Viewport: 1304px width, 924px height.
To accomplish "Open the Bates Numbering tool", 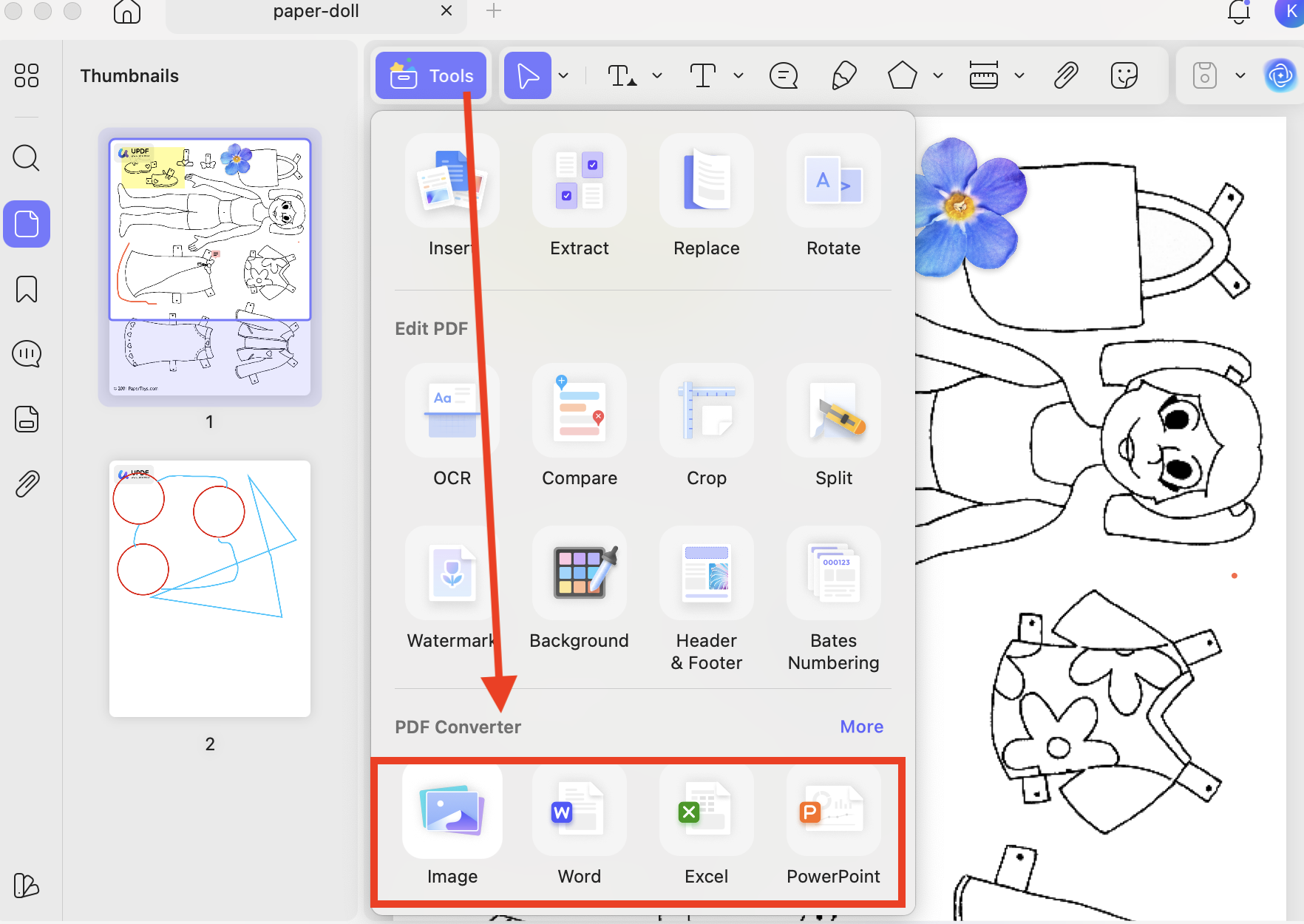I will pyautogui.click(x=834, y=599).
